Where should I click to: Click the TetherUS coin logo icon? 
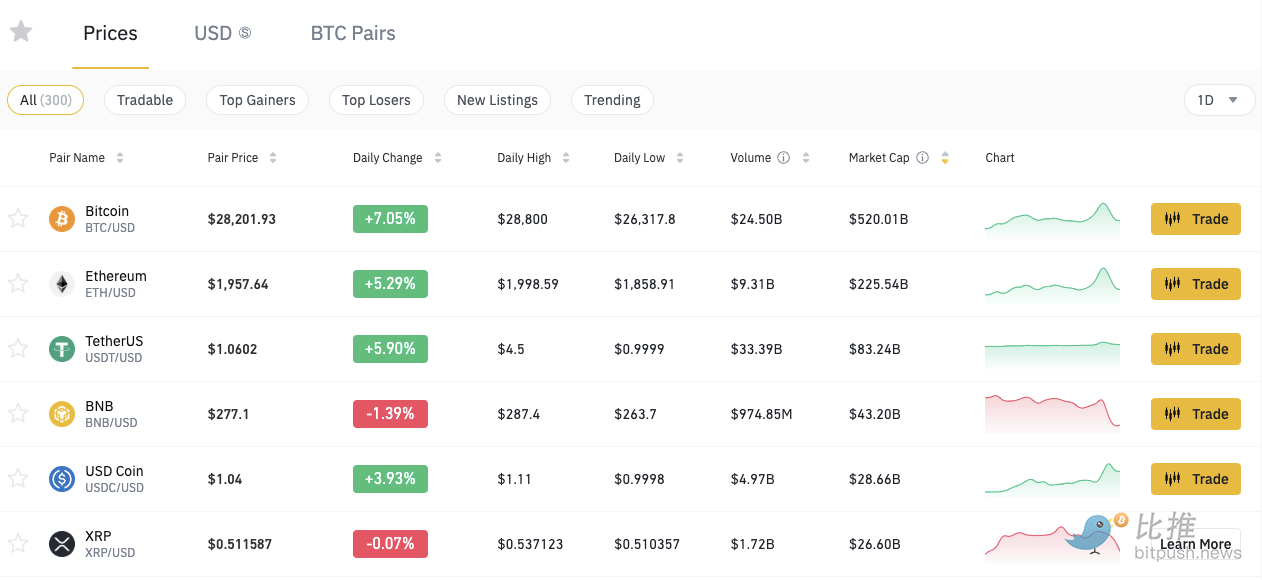pos(62,349)
